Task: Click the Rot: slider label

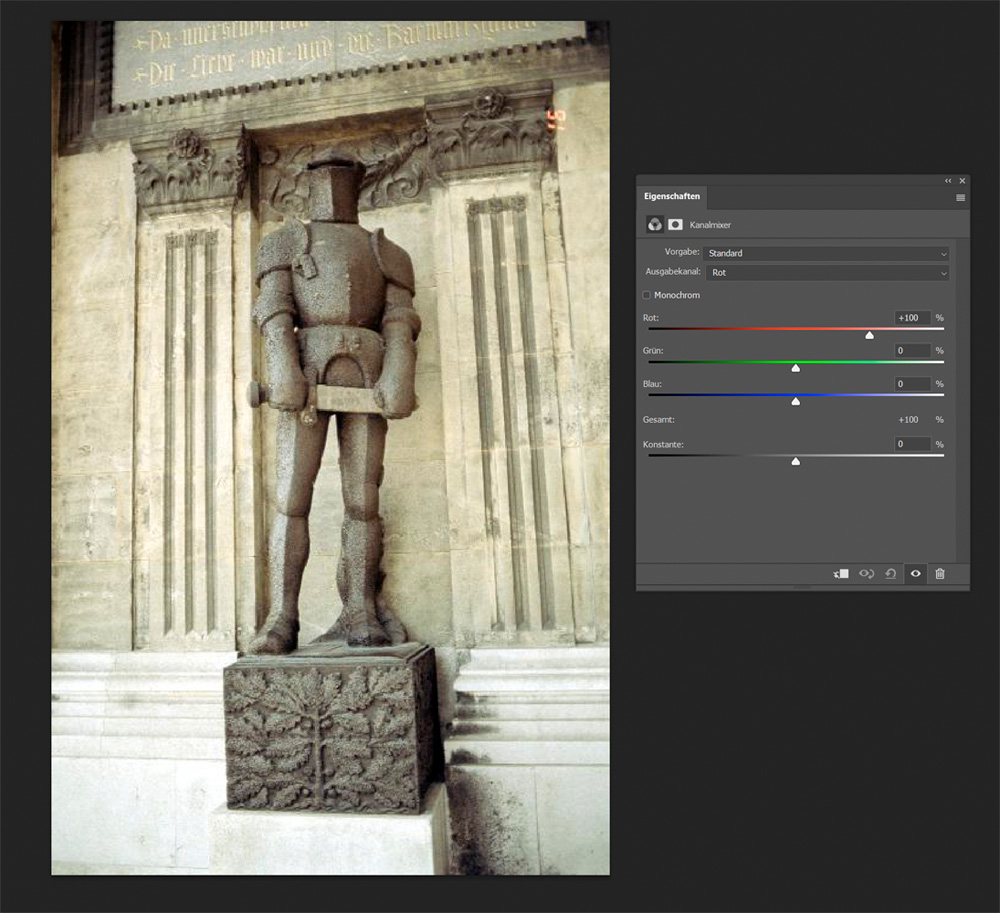Action: point(651,318)
